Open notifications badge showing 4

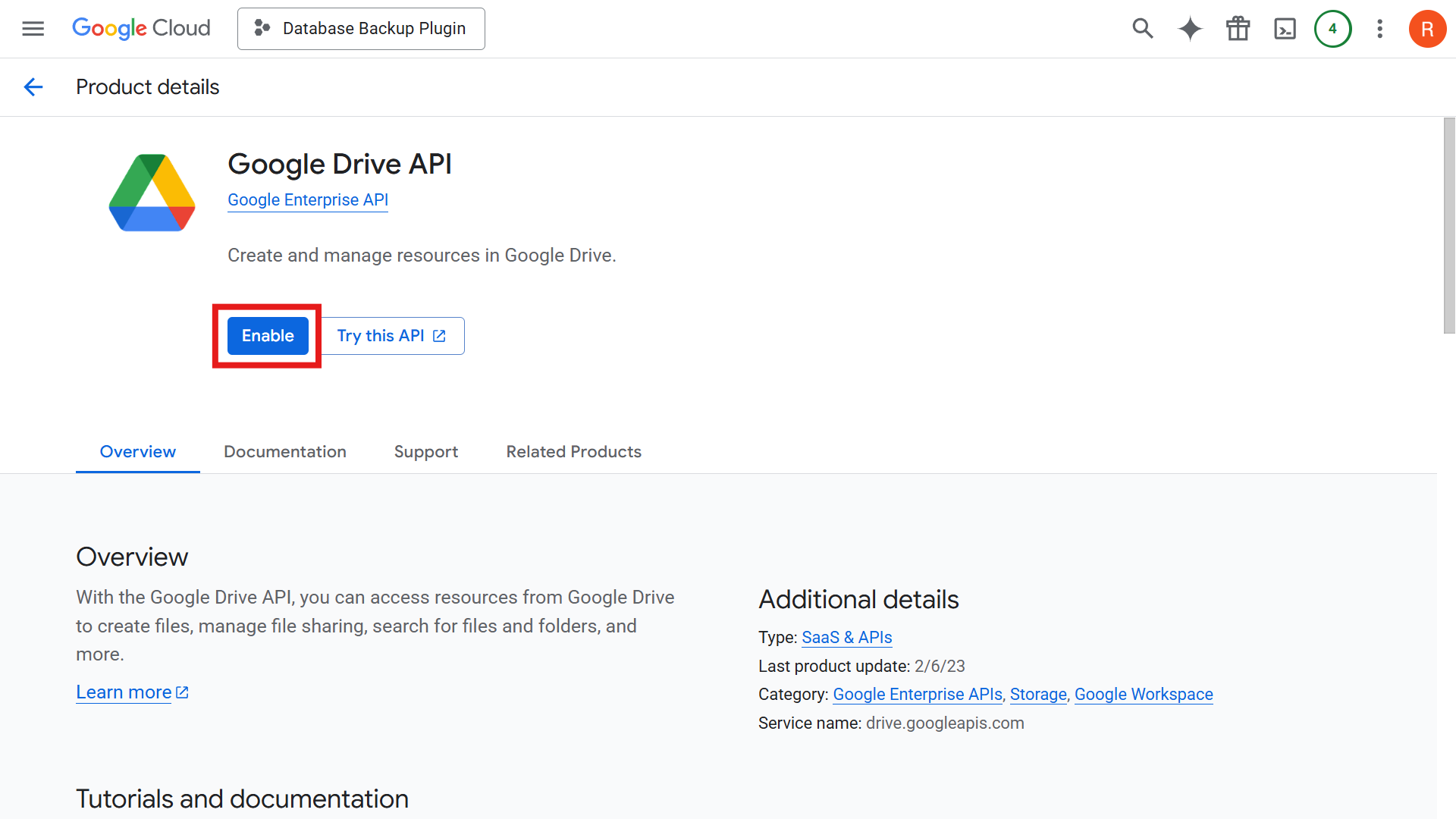(x=1332, y=29)
